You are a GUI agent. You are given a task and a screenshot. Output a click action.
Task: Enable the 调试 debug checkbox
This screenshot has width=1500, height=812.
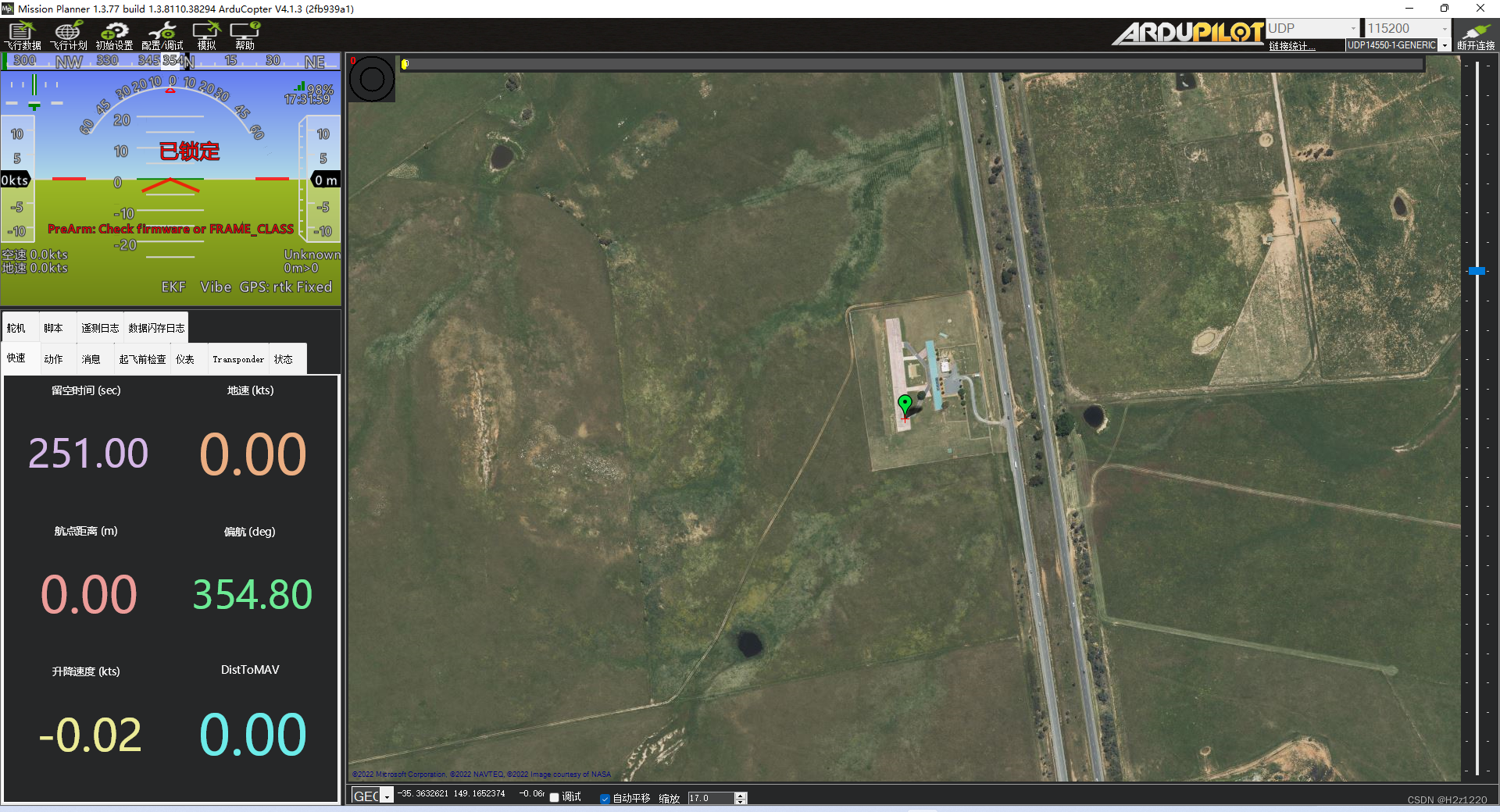(x=555, y=798)
